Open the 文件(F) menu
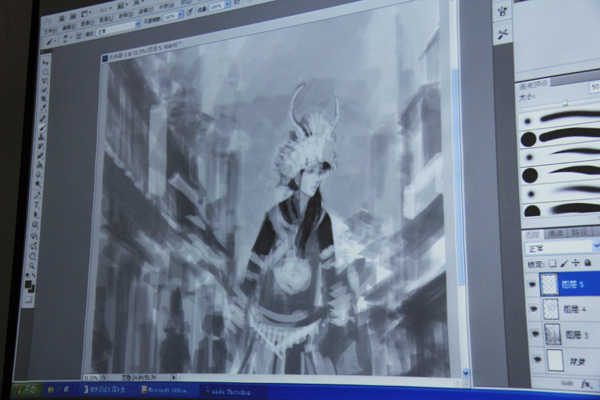 coord(51,31)
